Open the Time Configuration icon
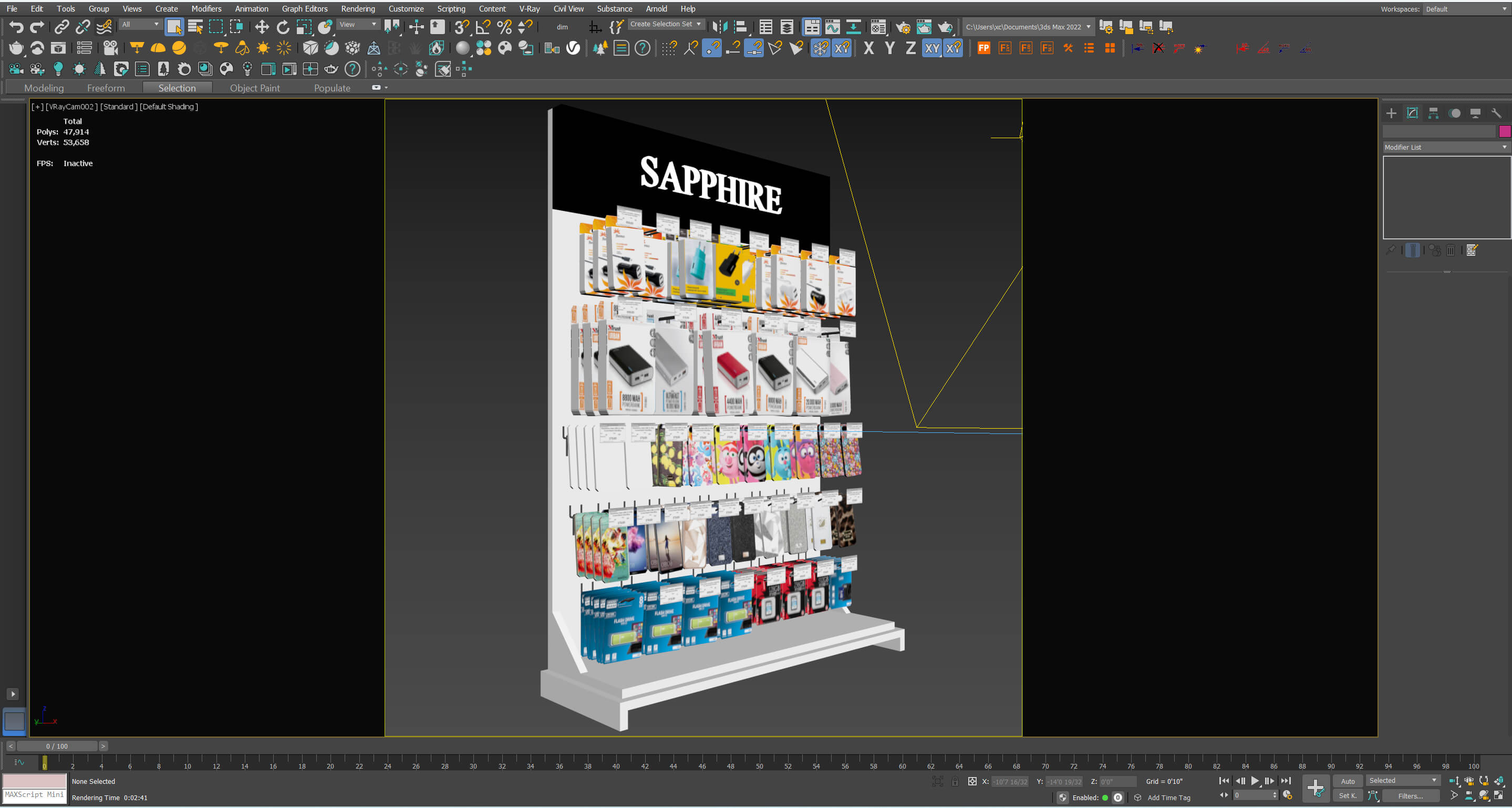The height and width of the screenshot is (808, 1512). pyautogui.click(x=1287, y=795)
